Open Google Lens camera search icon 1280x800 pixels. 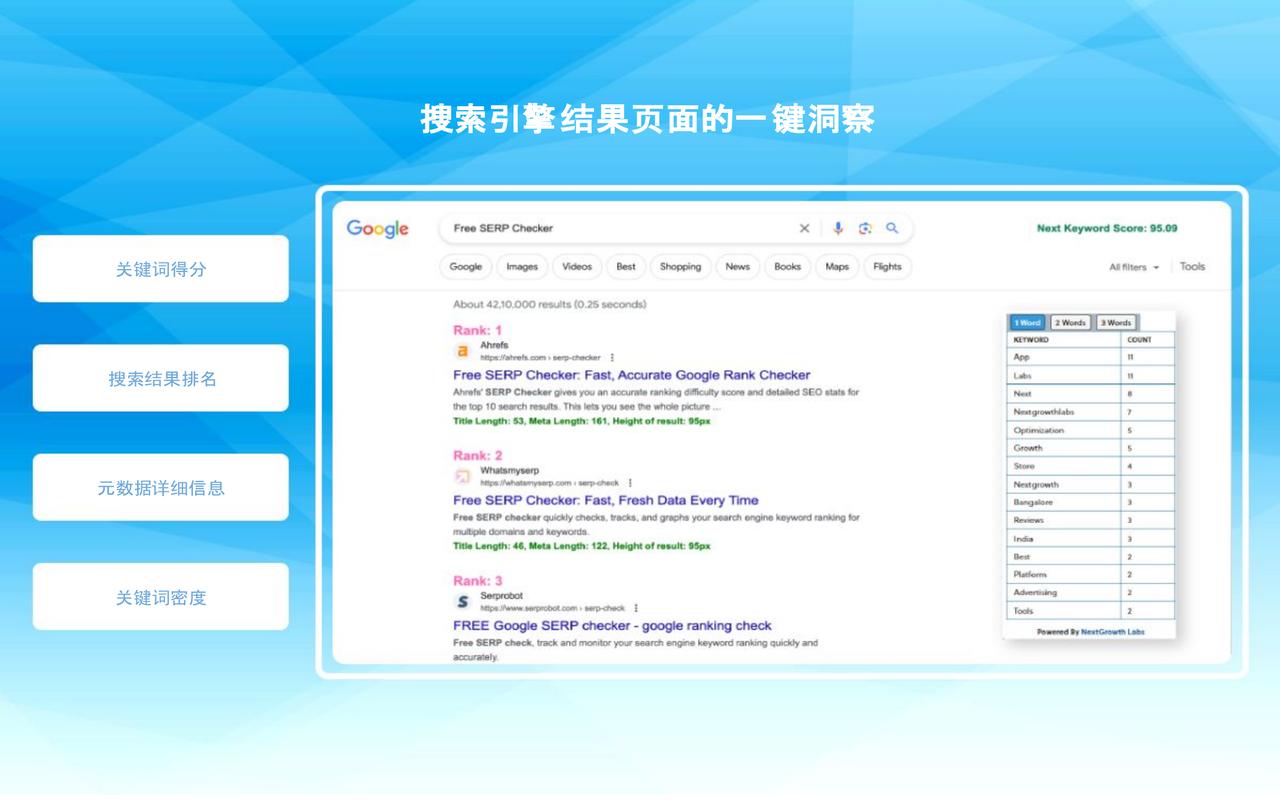(x=865, y=228)
